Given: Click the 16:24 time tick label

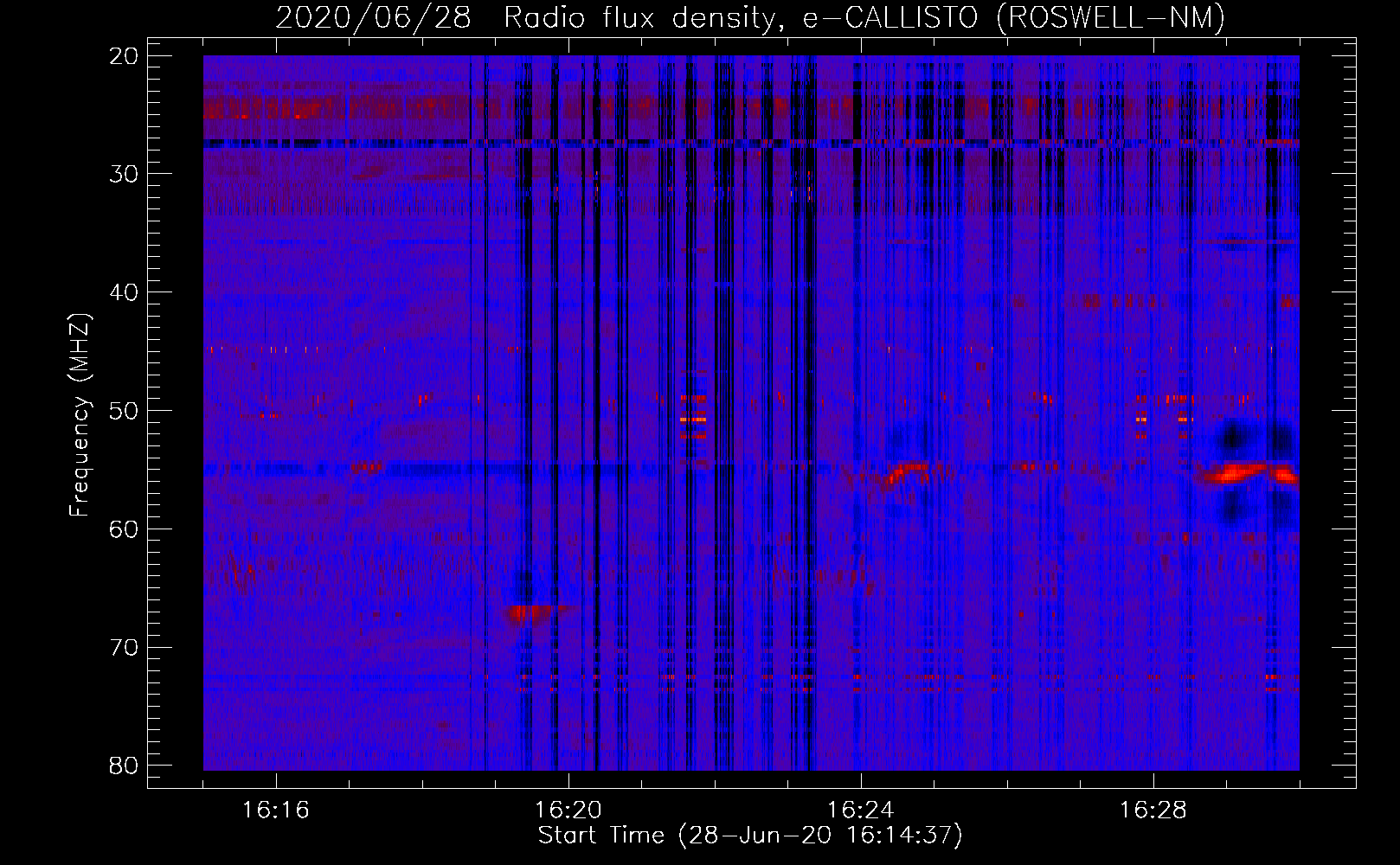Looking at the screenshot, I should tap(861, 811).
